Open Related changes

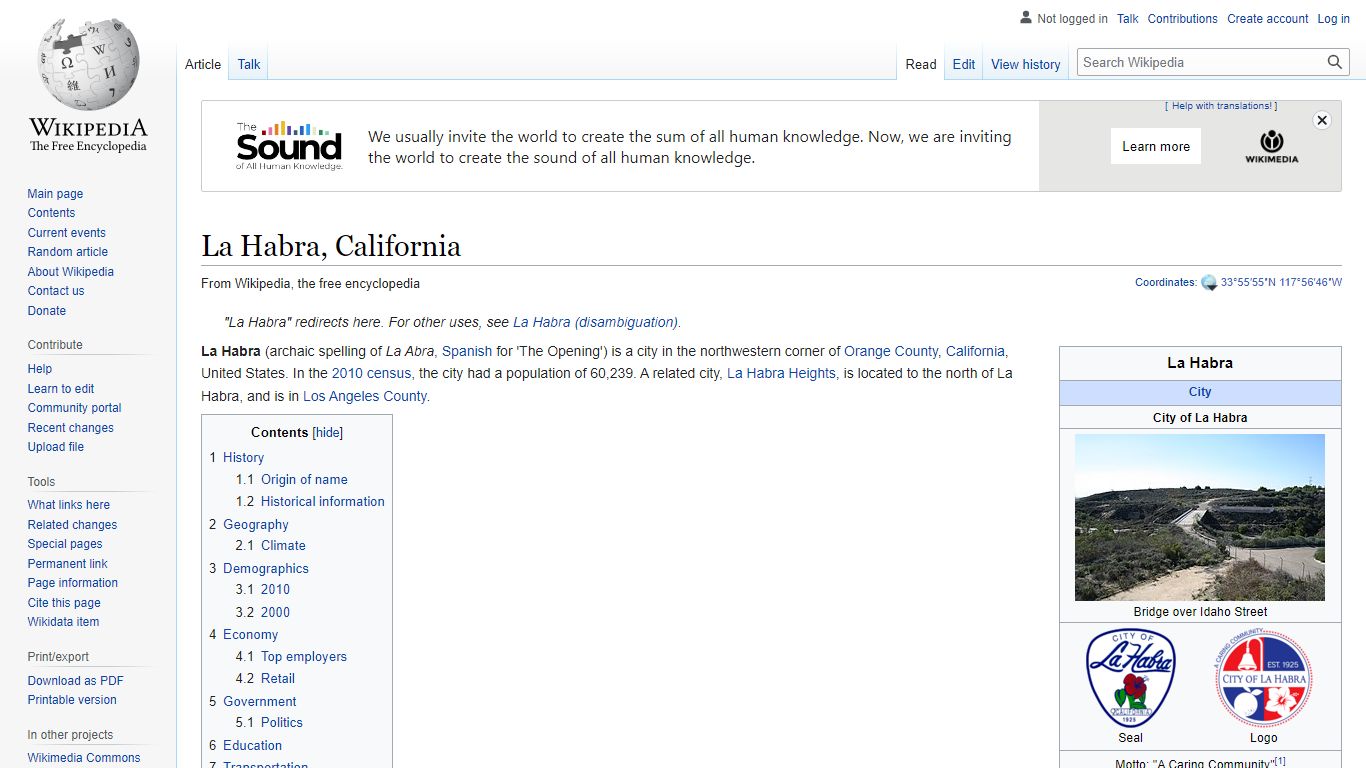(72, 525)
